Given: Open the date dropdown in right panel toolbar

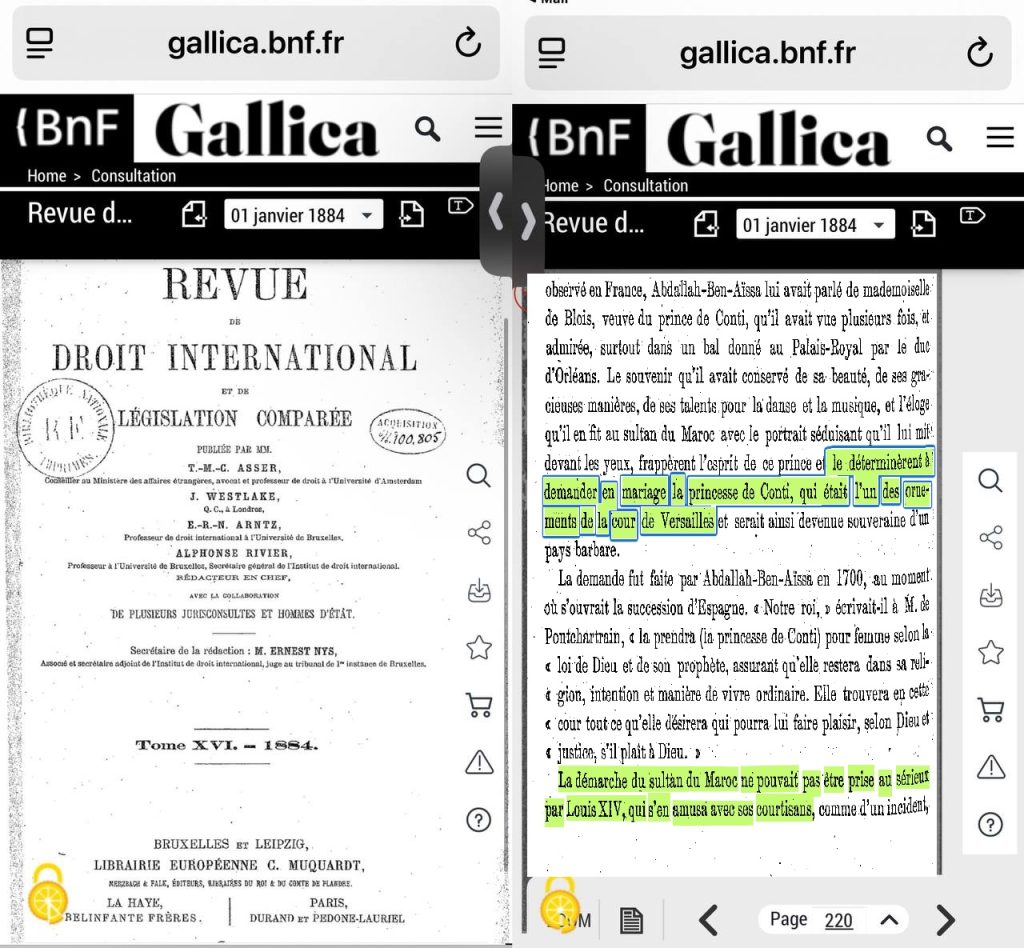Looking at the screenshot, I should click(815, 225).
